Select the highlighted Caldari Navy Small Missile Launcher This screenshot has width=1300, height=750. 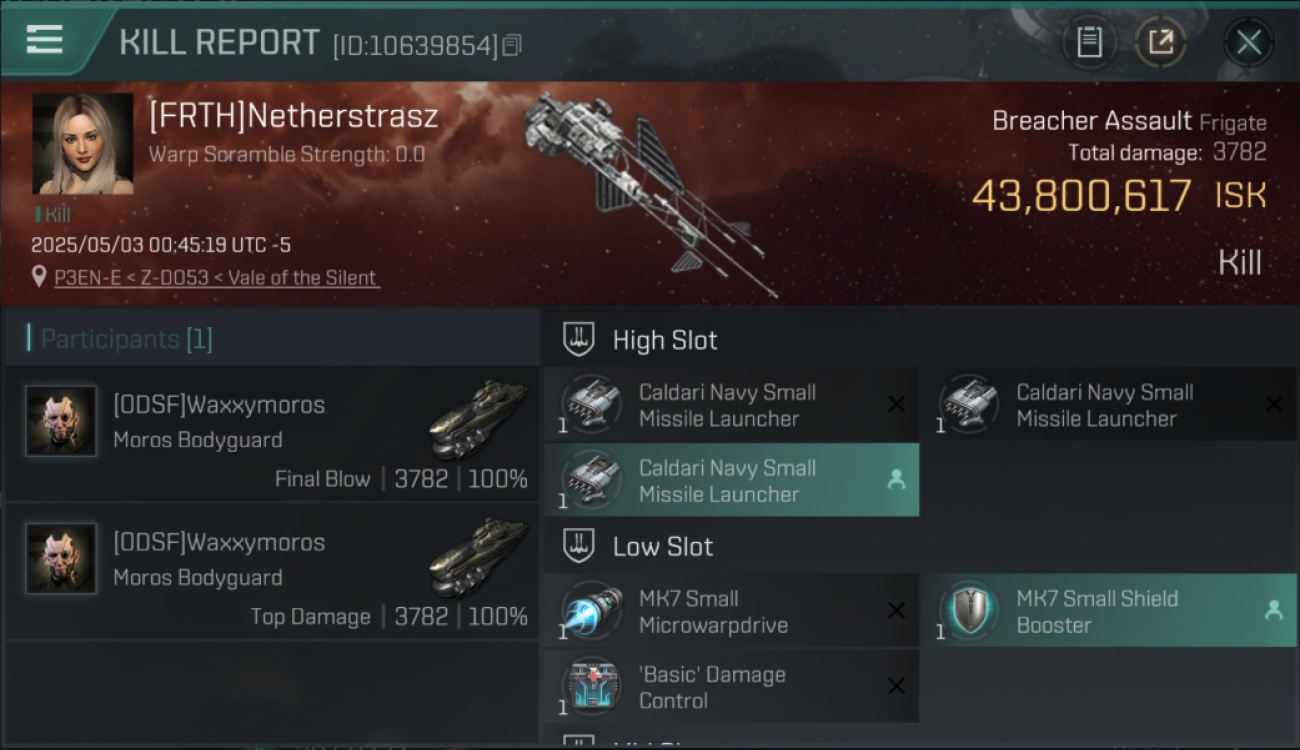(x=731, y=480)
